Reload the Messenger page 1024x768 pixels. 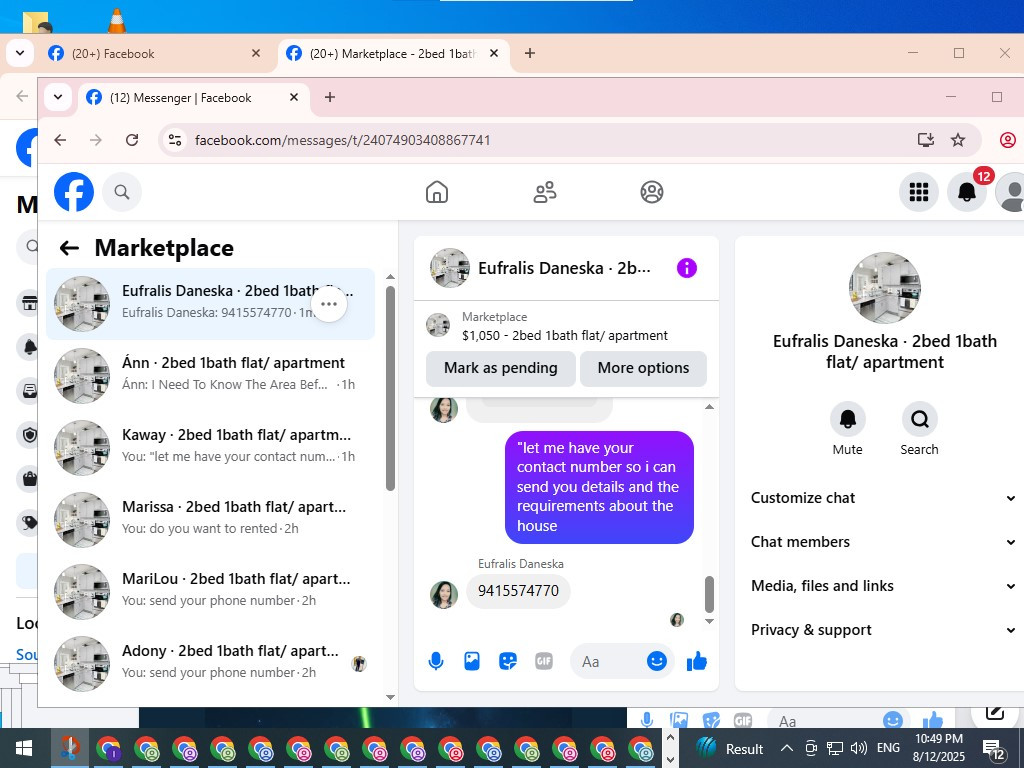tap(132, 140)
